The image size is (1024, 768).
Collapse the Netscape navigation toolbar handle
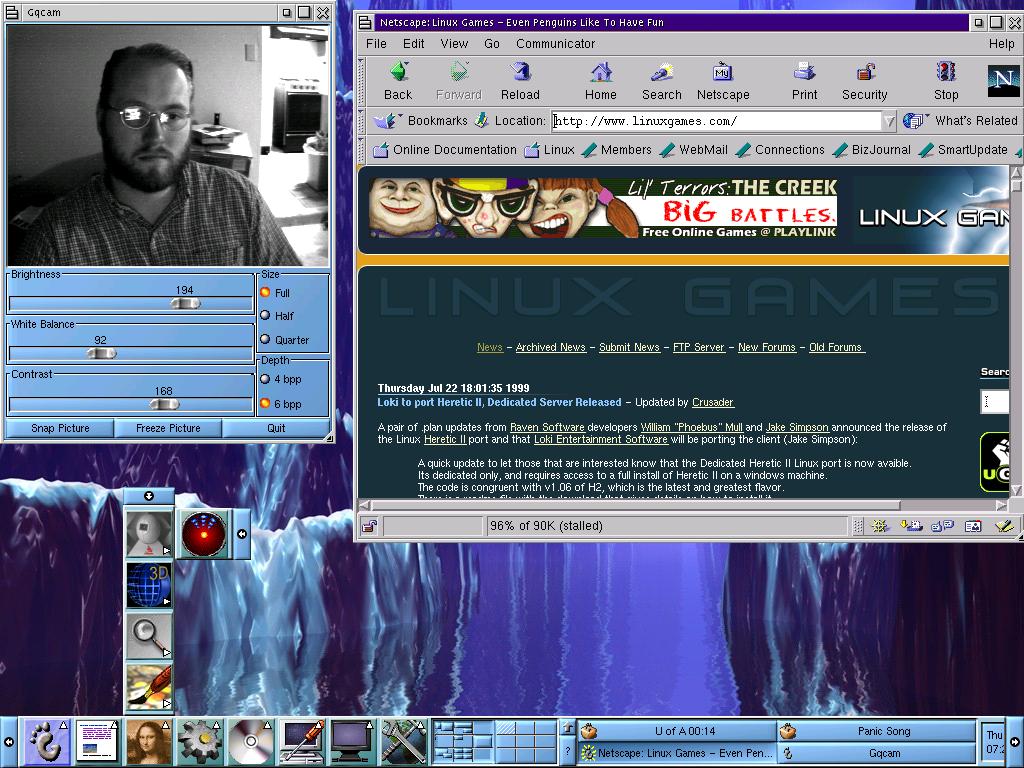[362, 81]
